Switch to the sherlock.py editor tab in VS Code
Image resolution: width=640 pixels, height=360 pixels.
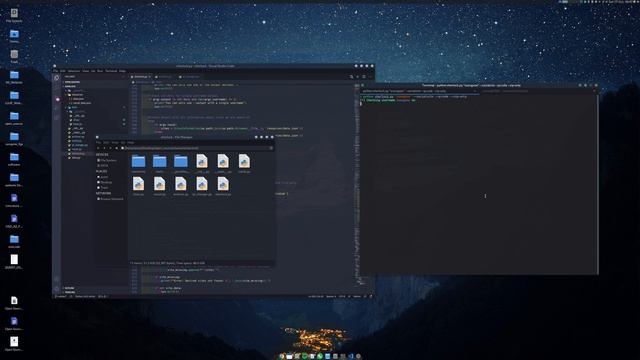click(141, 77)
